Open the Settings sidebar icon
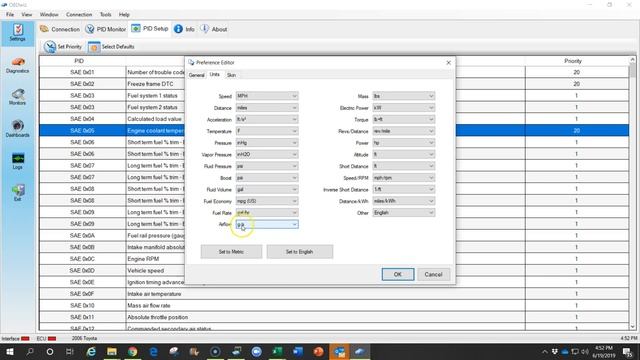 (x=18, y=33)
